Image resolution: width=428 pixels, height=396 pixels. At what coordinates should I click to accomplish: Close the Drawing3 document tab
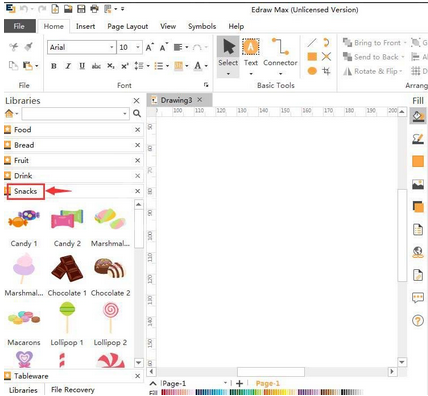click(x=200, y=100)
